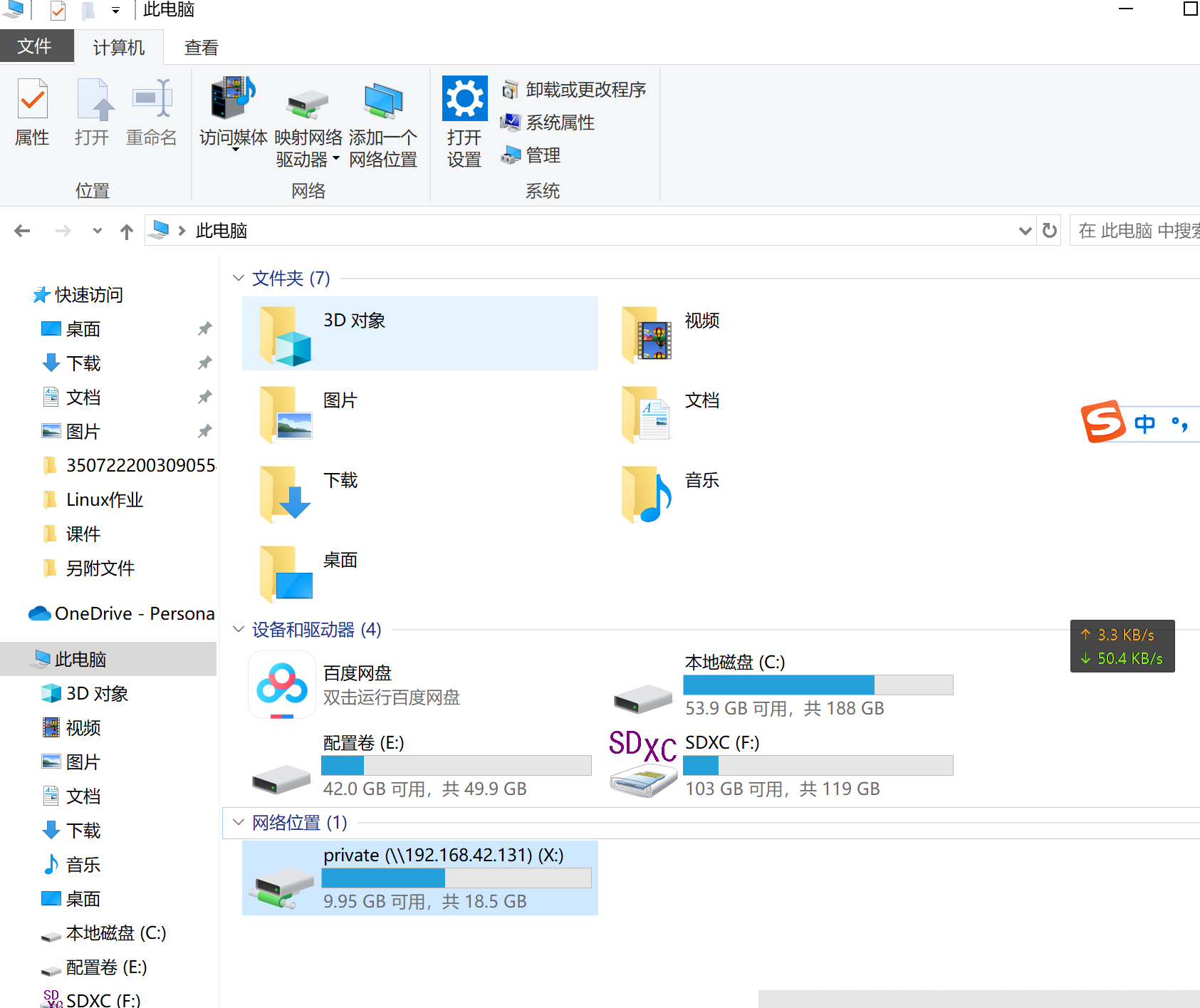Open the recent locations dropdown arrow

tap(98, 231)
